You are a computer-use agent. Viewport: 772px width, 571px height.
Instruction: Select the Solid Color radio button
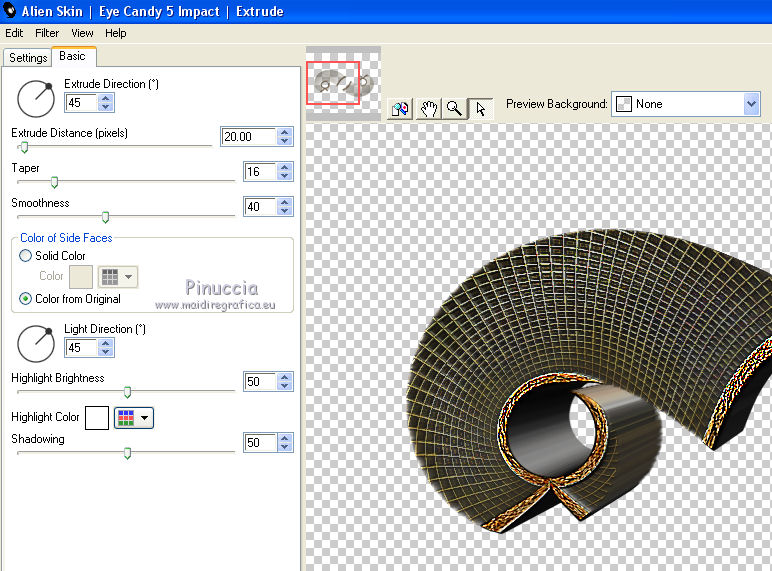pyautogui.click(x=25, y=256)
